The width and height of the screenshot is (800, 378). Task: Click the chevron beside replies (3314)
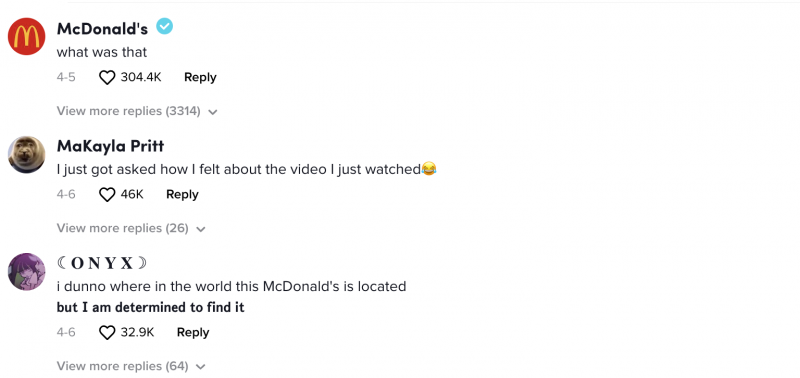pyautogui.click(x=213, y=112)
